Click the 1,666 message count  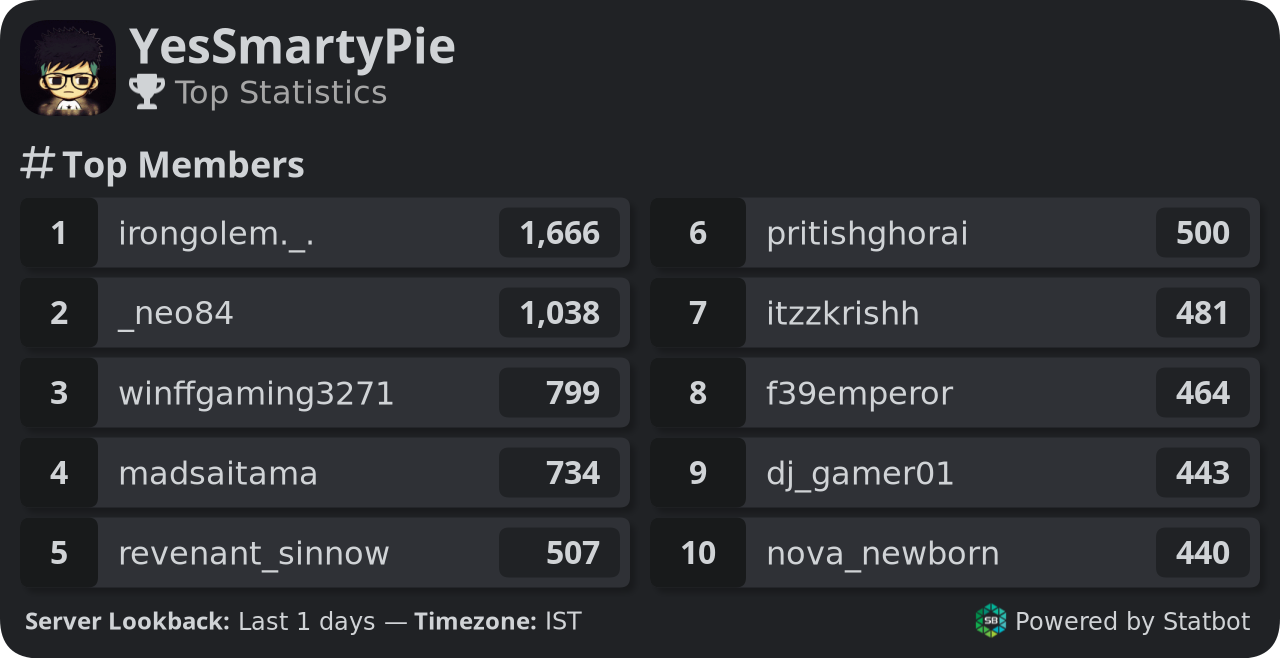[559, 233]
